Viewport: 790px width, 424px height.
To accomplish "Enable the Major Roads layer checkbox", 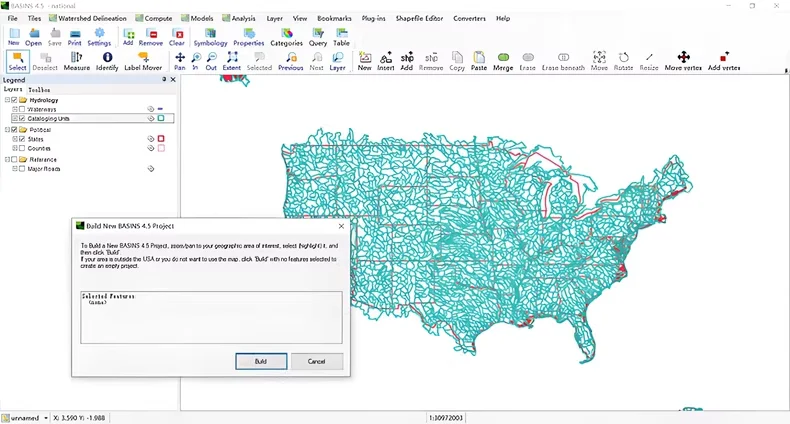I will click(22, 169).
